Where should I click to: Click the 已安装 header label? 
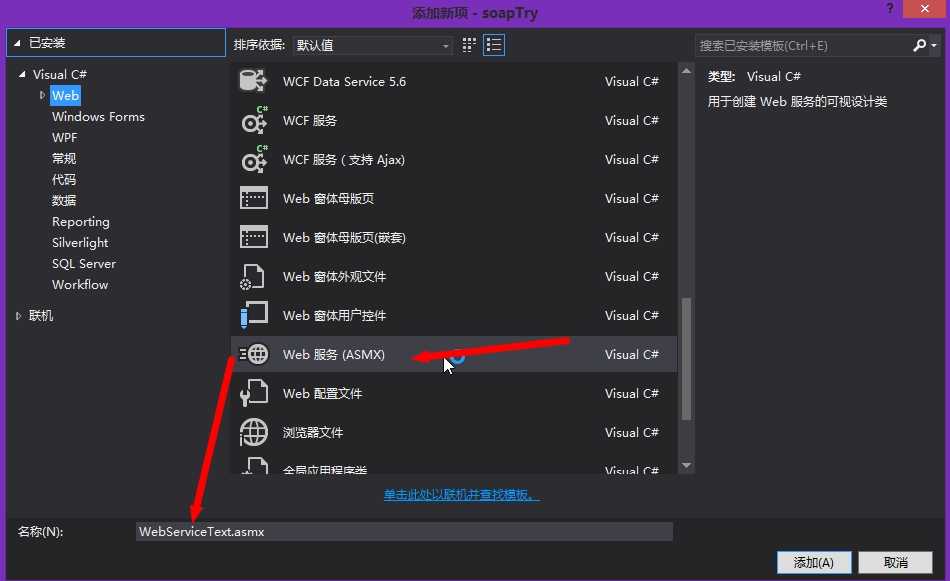pyautogui.click(x=47, y=42)
